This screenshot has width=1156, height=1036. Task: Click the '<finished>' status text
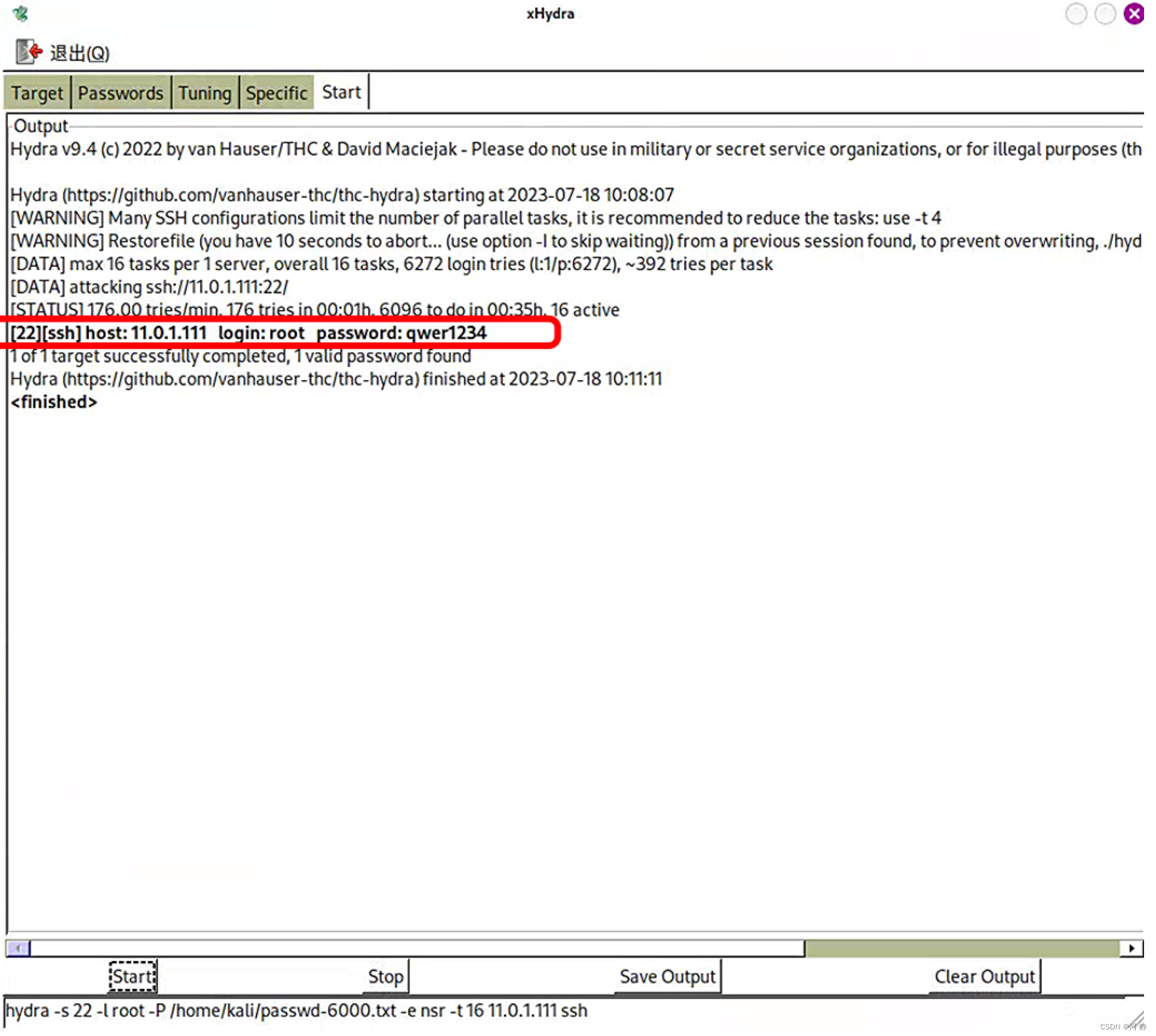click(x=54, y=403)
